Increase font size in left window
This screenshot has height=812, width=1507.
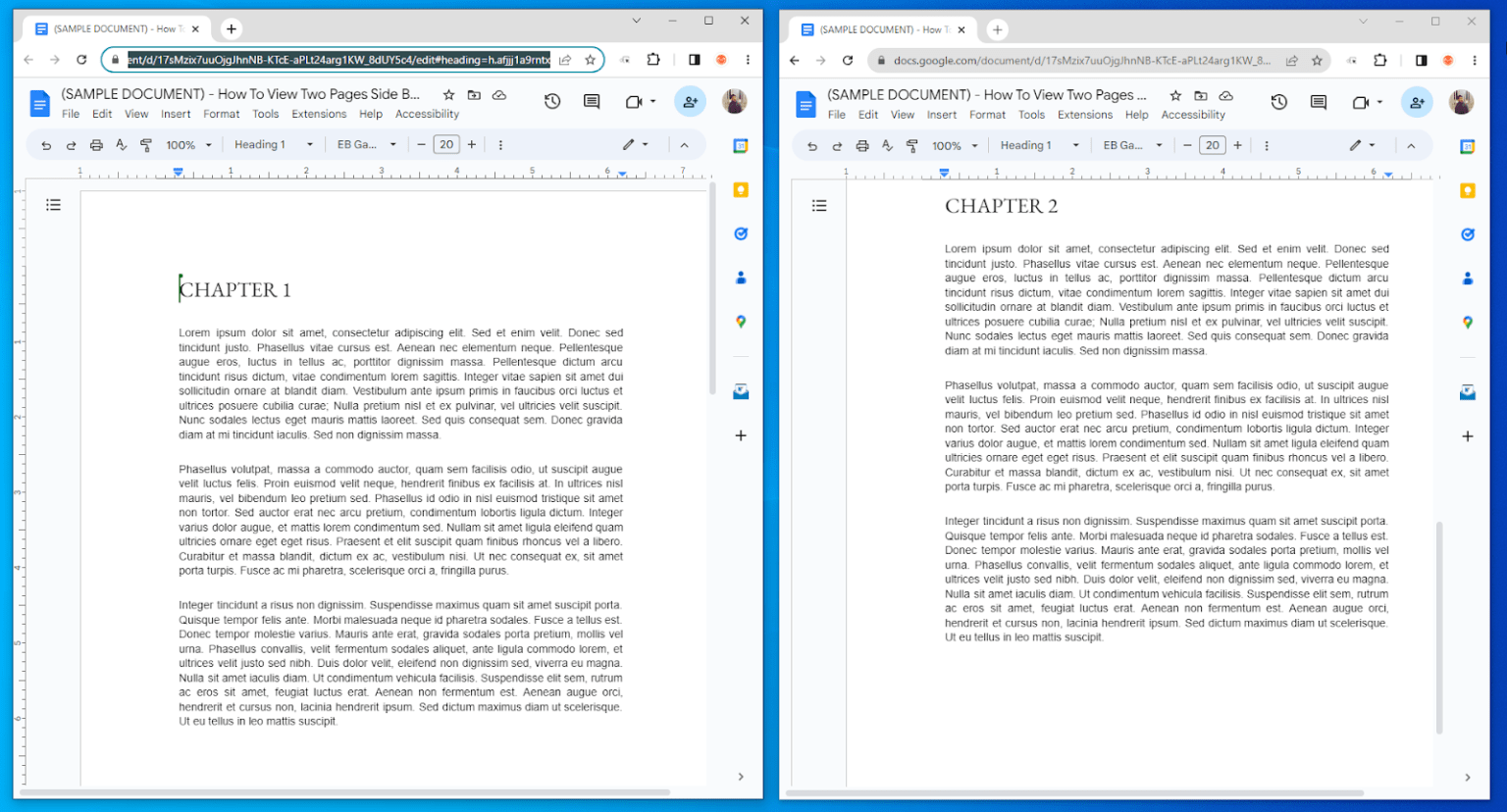click(472, 145)
